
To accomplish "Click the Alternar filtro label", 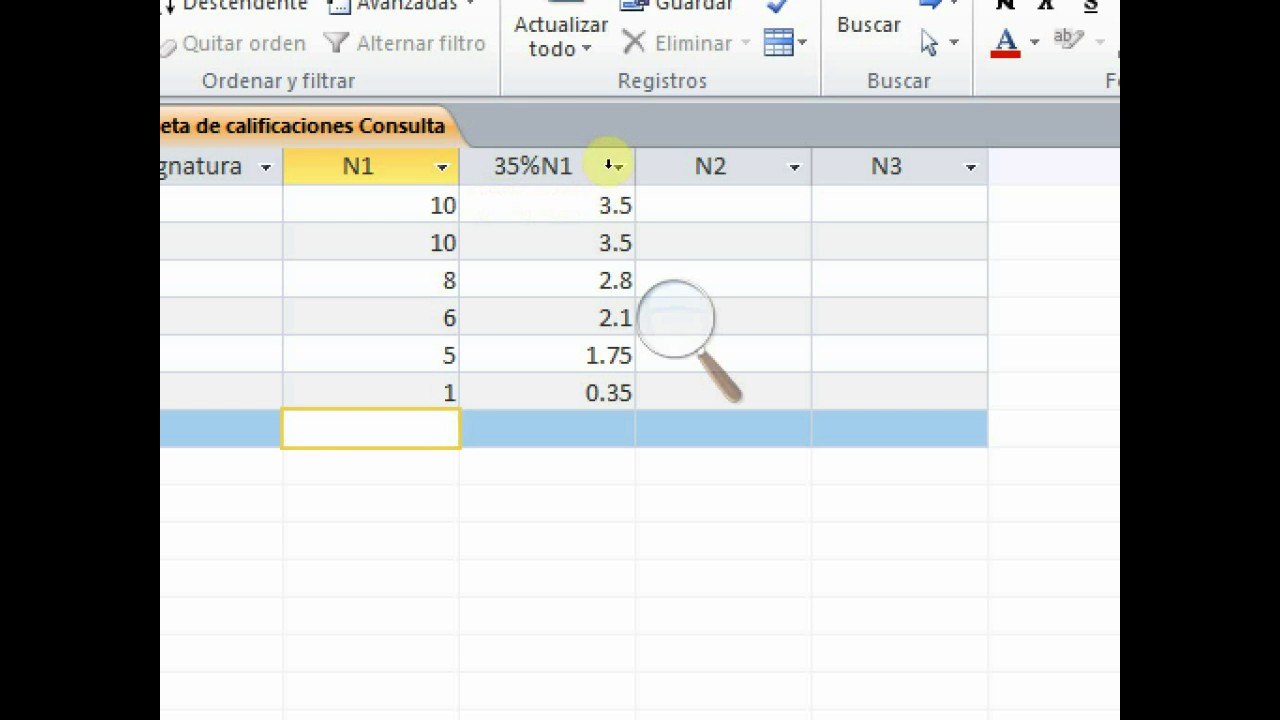I will [421, 43].
